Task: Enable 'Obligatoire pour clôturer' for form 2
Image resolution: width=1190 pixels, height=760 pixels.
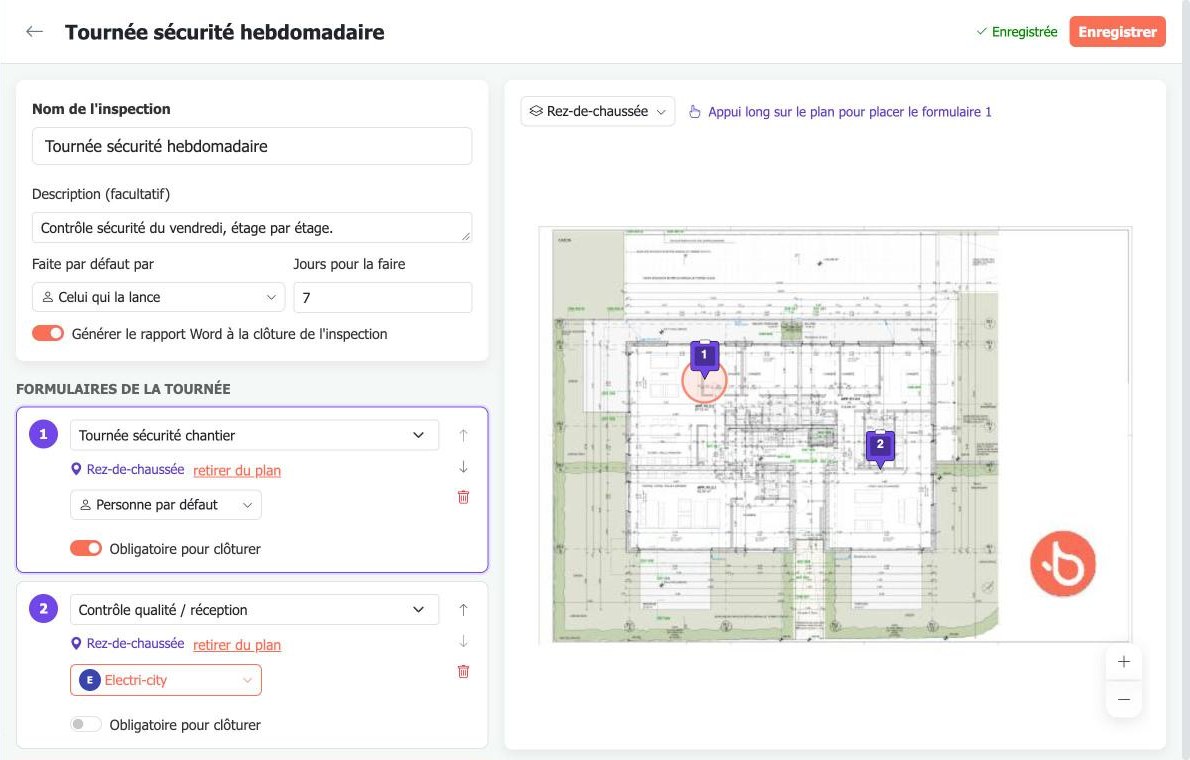Action: (x=86, y=724)
